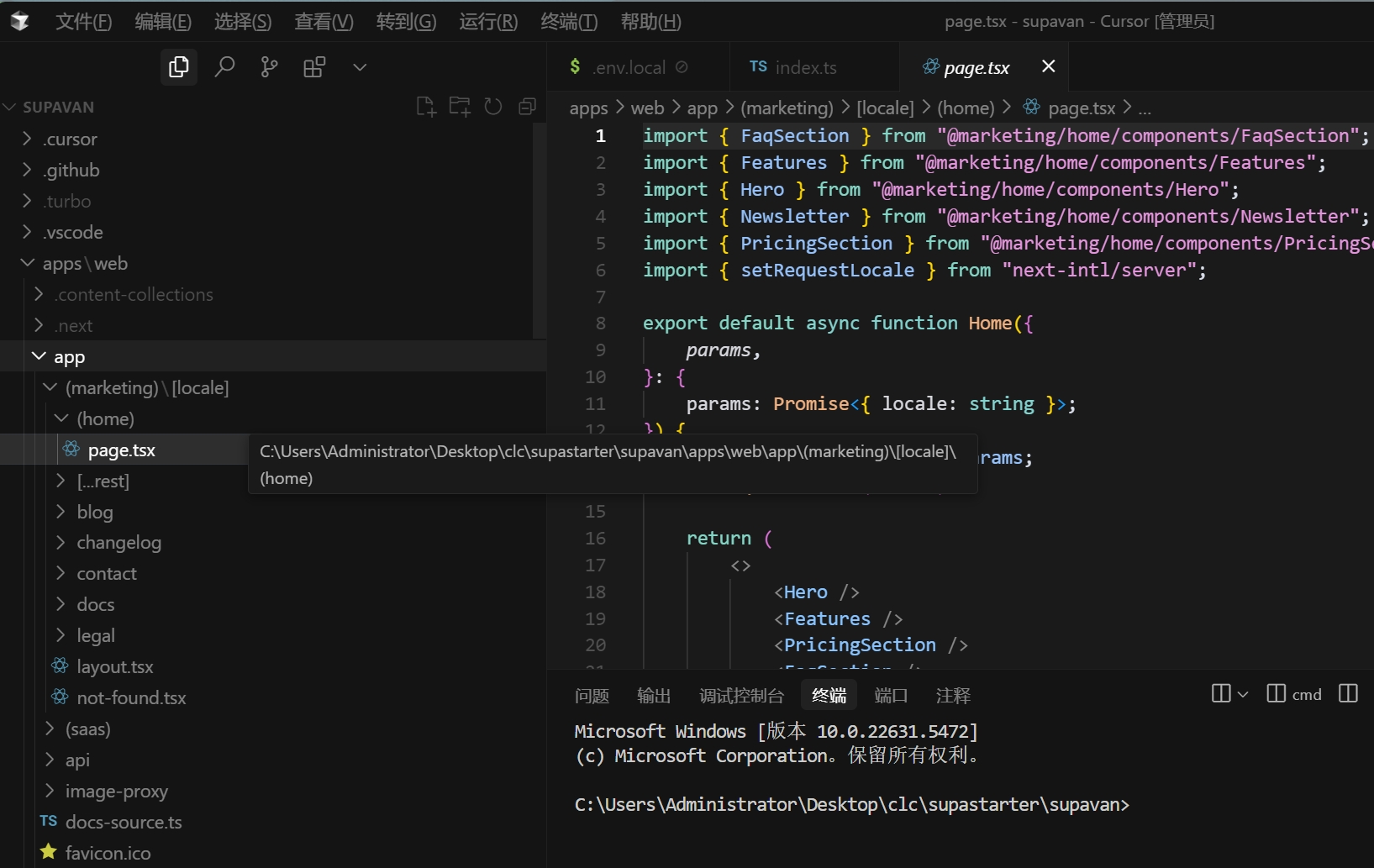Show more activity bar views chevron

click(360, 67)
